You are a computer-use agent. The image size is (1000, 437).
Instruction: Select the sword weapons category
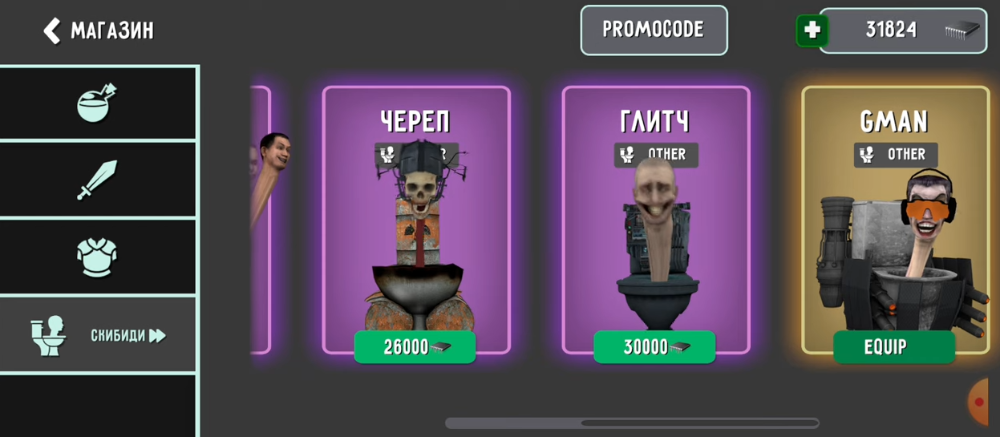click(97, 180)
